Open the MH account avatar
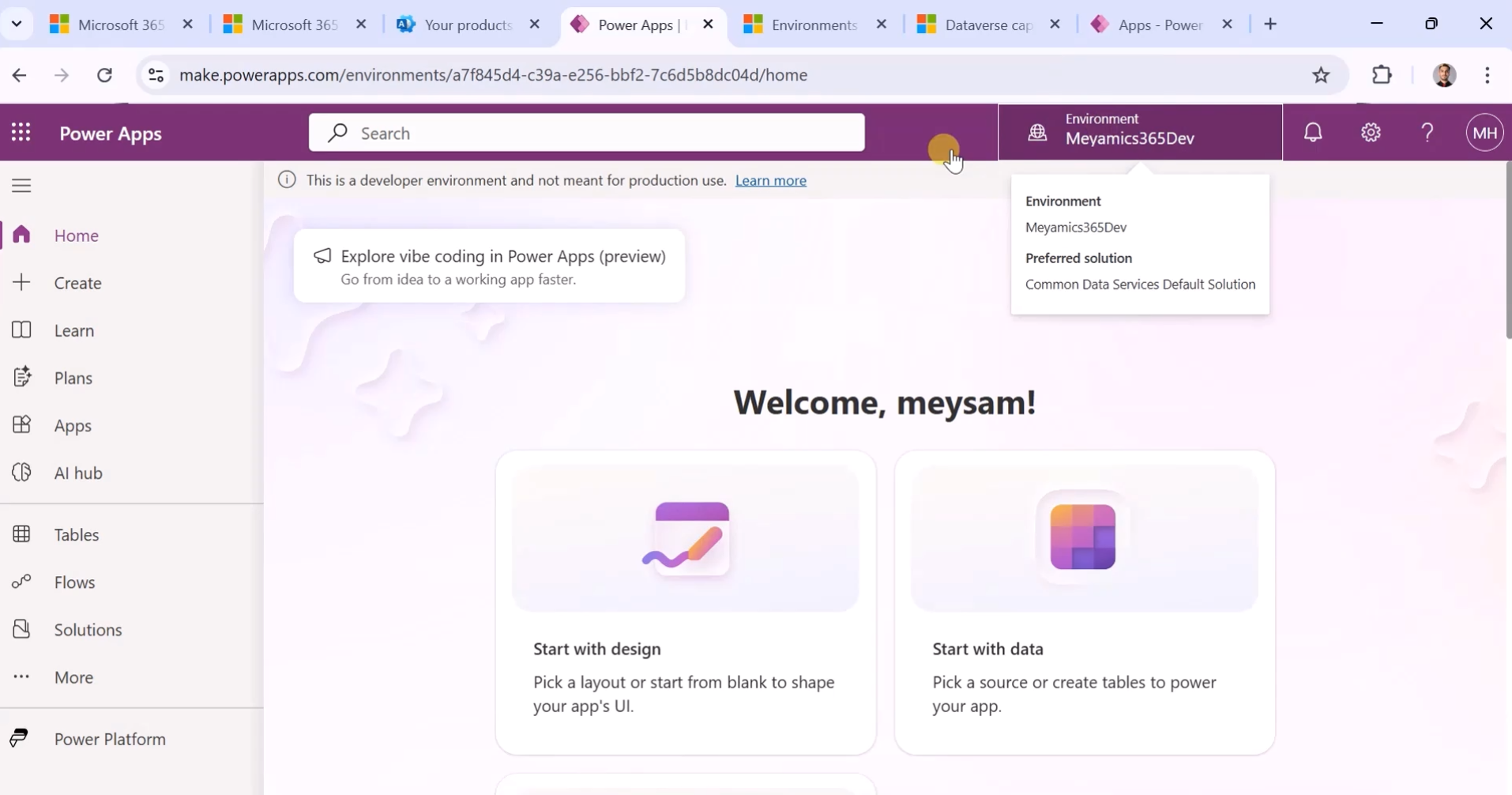This screenshot has width=1512, height=795. [x=1485, y=133]
